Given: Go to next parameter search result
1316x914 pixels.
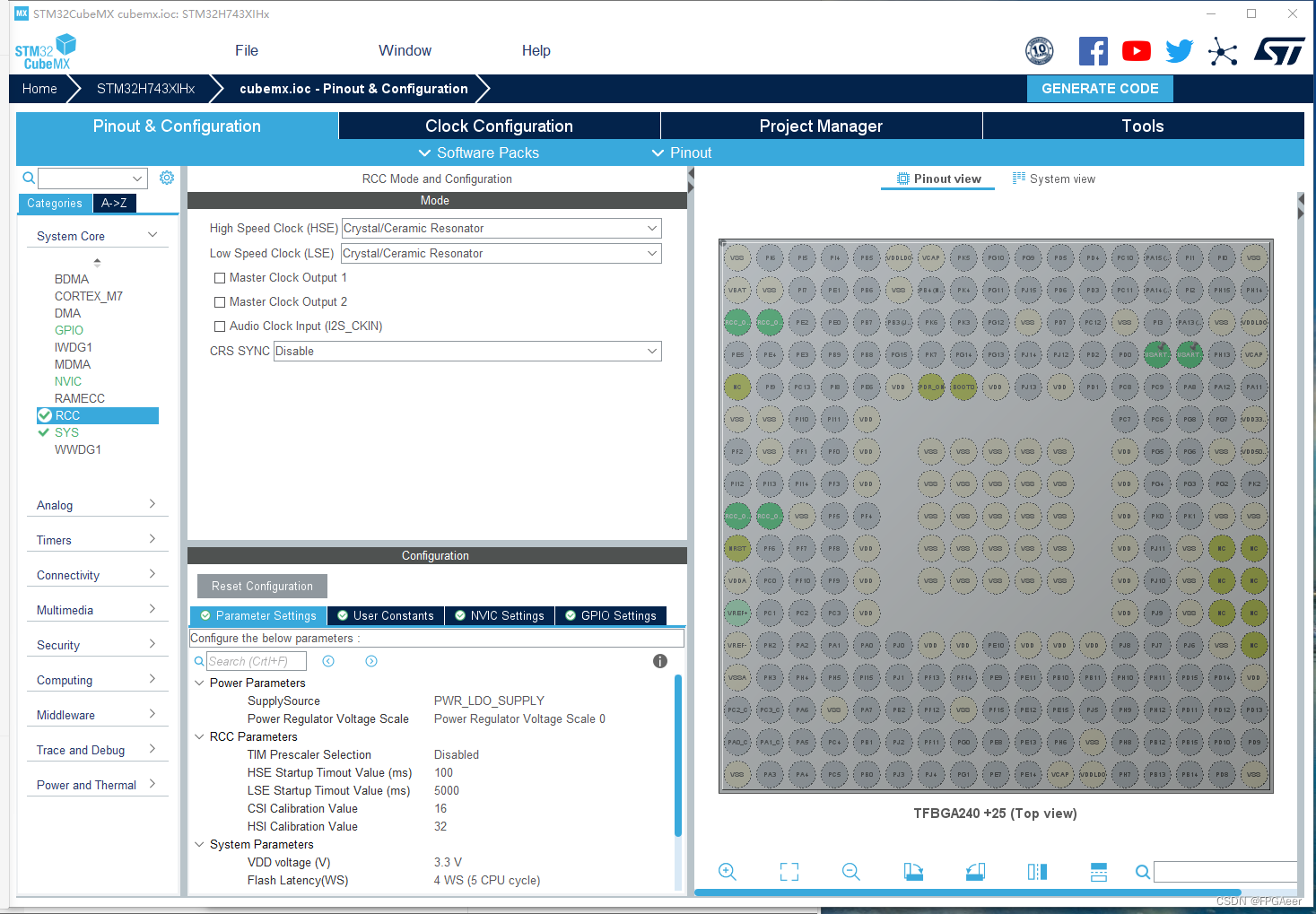Looking at the screenshot, I should click(x=371, y=661).
